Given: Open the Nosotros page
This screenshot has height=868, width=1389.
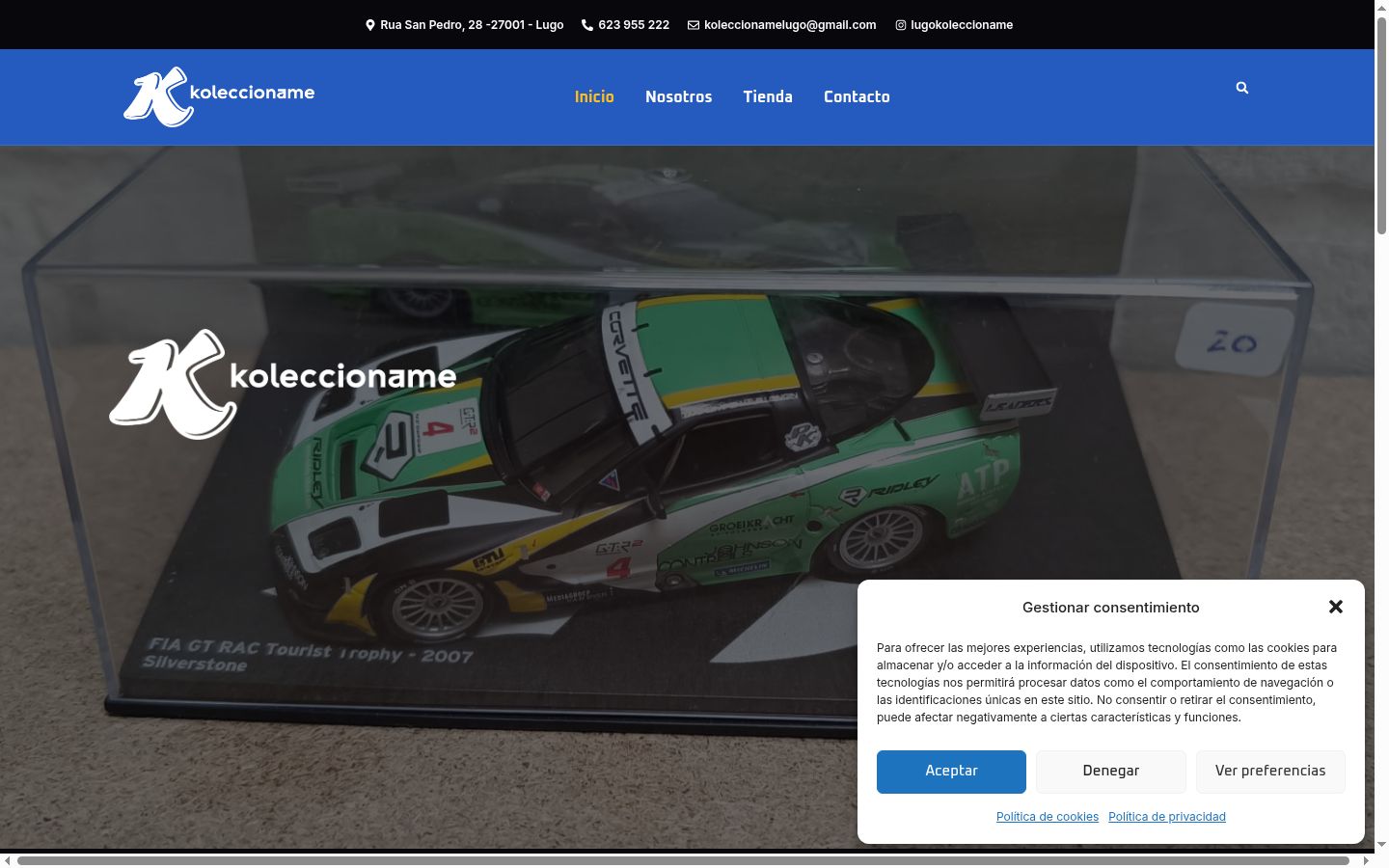Looking at the screenshot, I should pyautogui.click(x=679, y=96).
